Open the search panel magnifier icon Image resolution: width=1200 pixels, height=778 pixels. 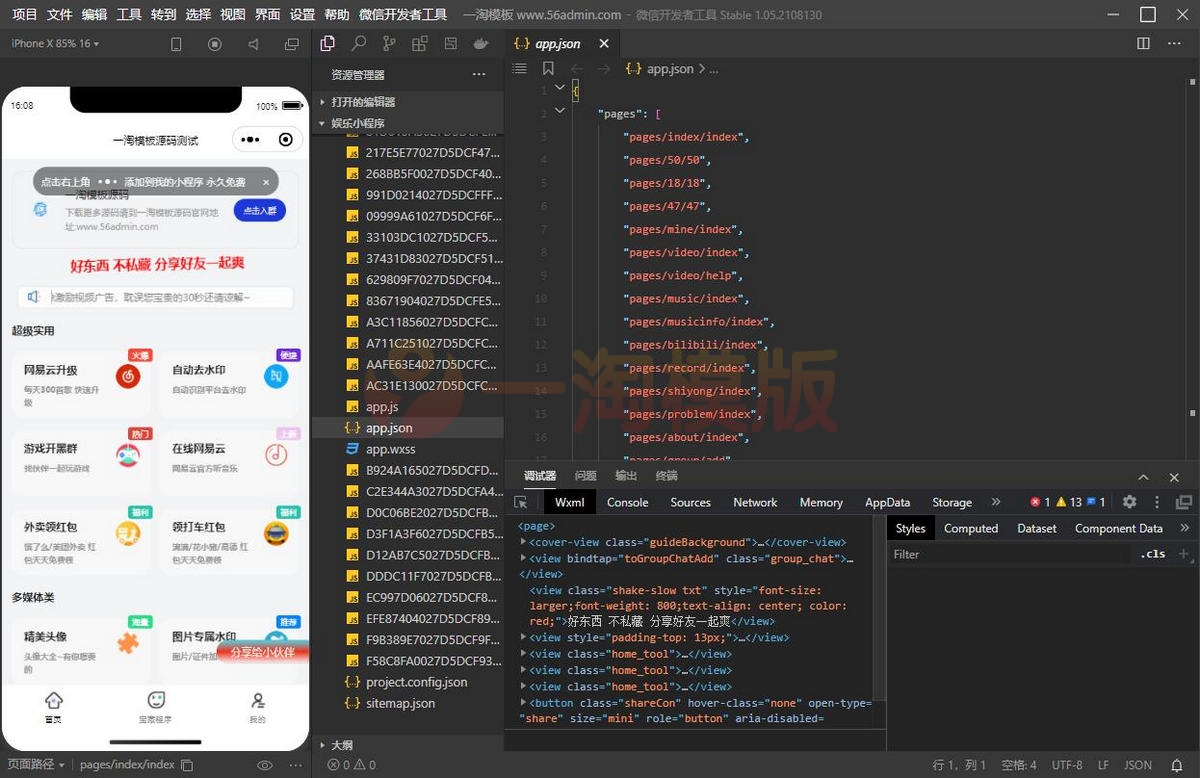(358, 44)
